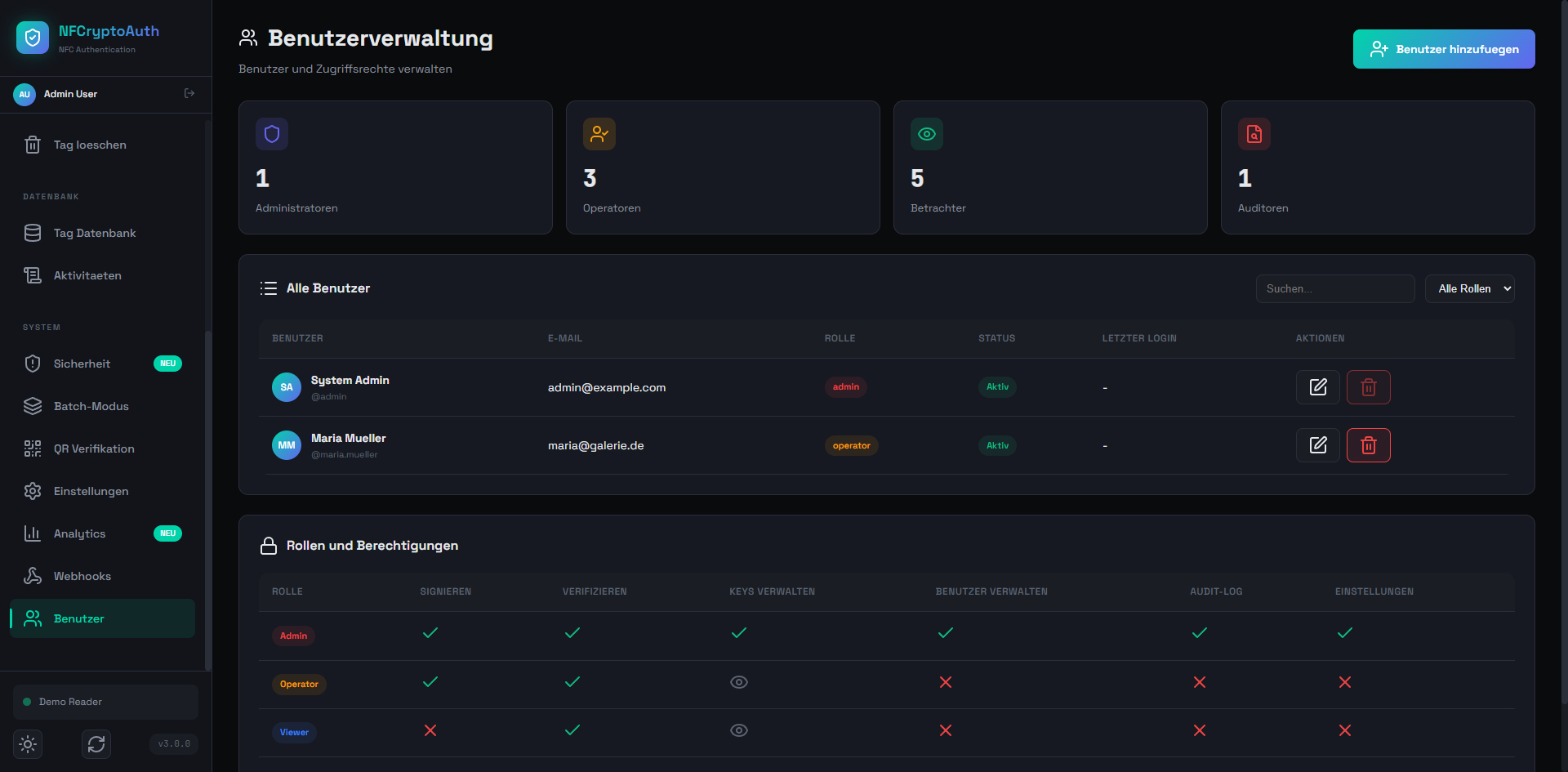Edit the System Admin user entry
1568x772 pixels.
click(x=1317, y=387)
